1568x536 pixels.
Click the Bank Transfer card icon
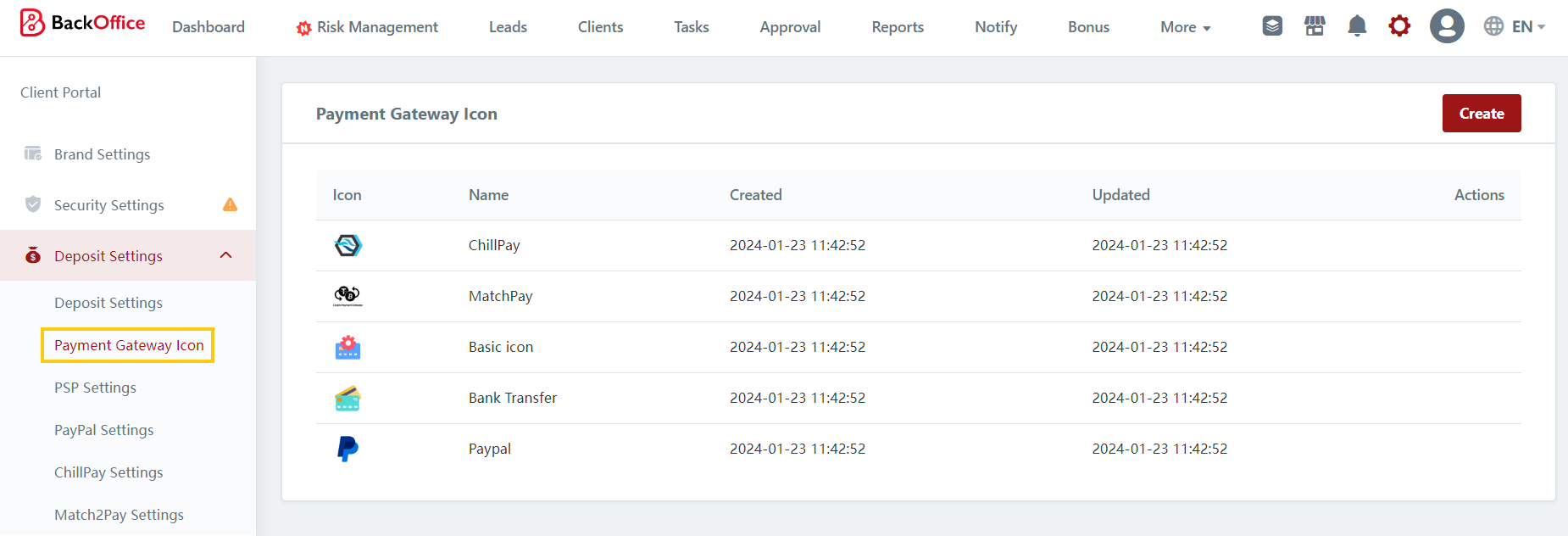point(348,398)
